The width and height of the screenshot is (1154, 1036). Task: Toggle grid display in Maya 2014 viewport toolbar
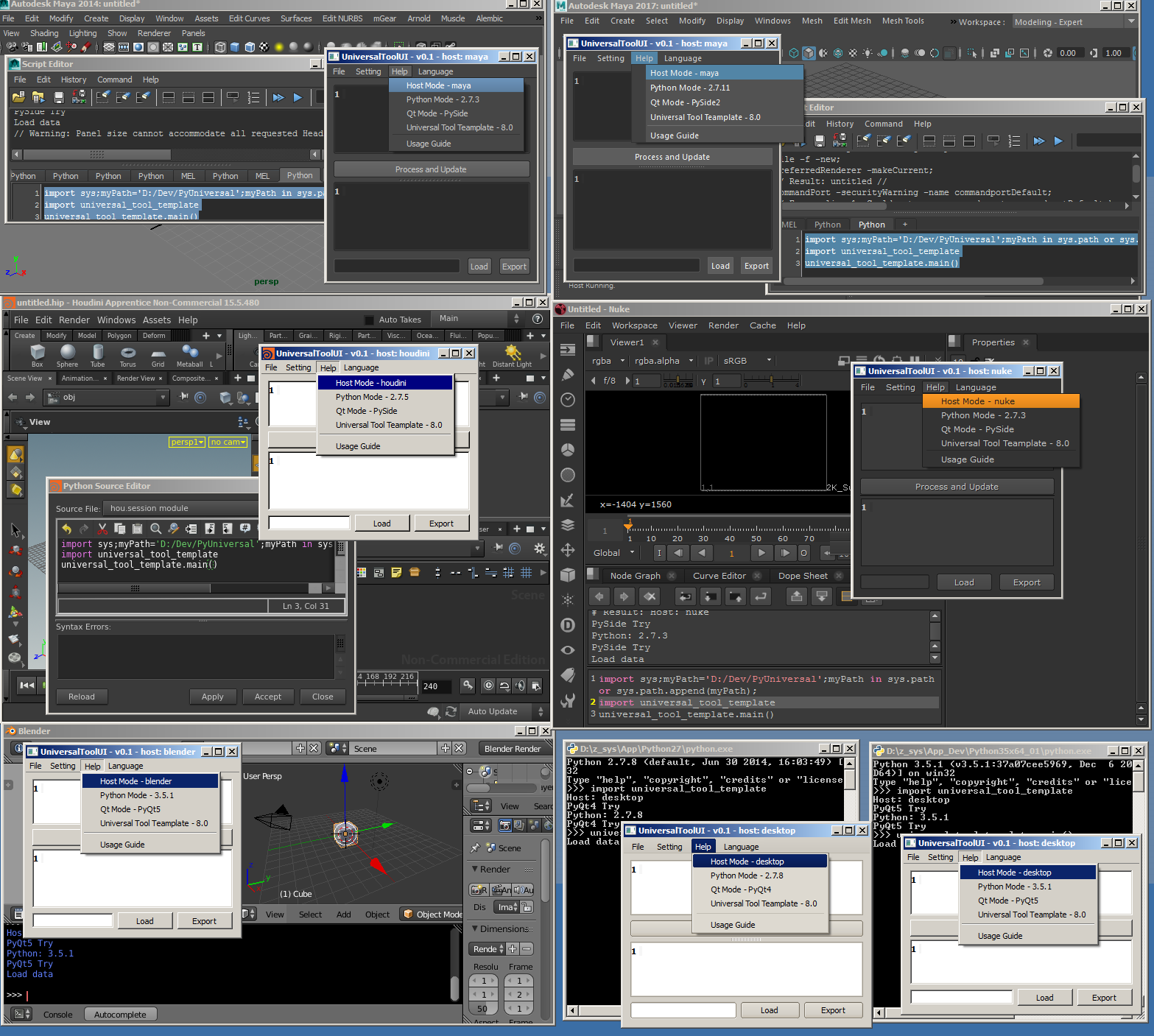tap(109, 47)
